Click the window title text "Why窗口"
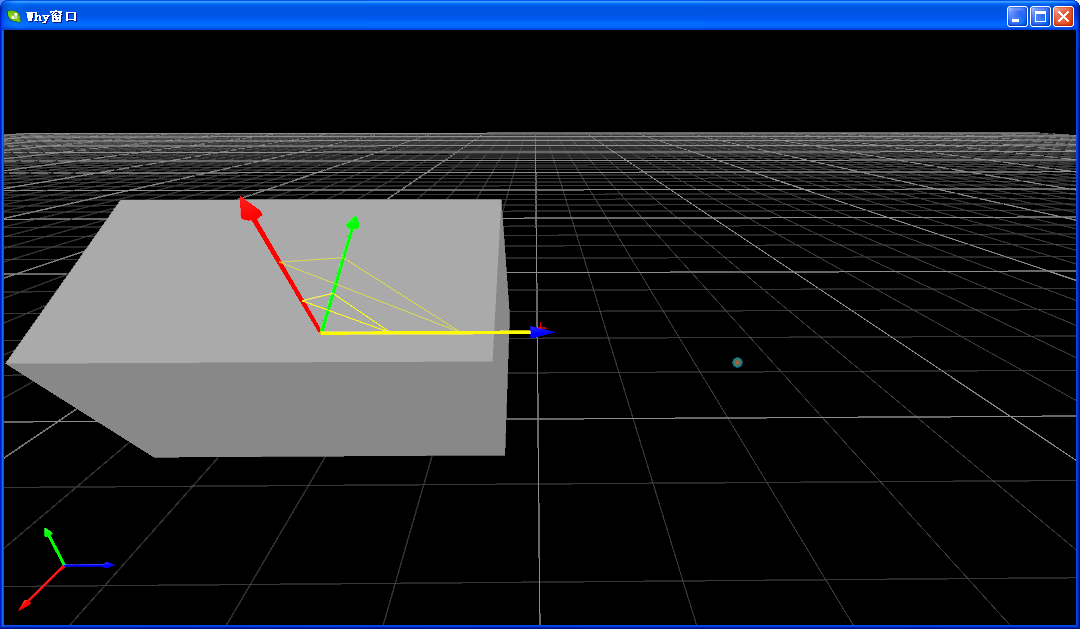 pyautogui.click(x=52, y=17)
